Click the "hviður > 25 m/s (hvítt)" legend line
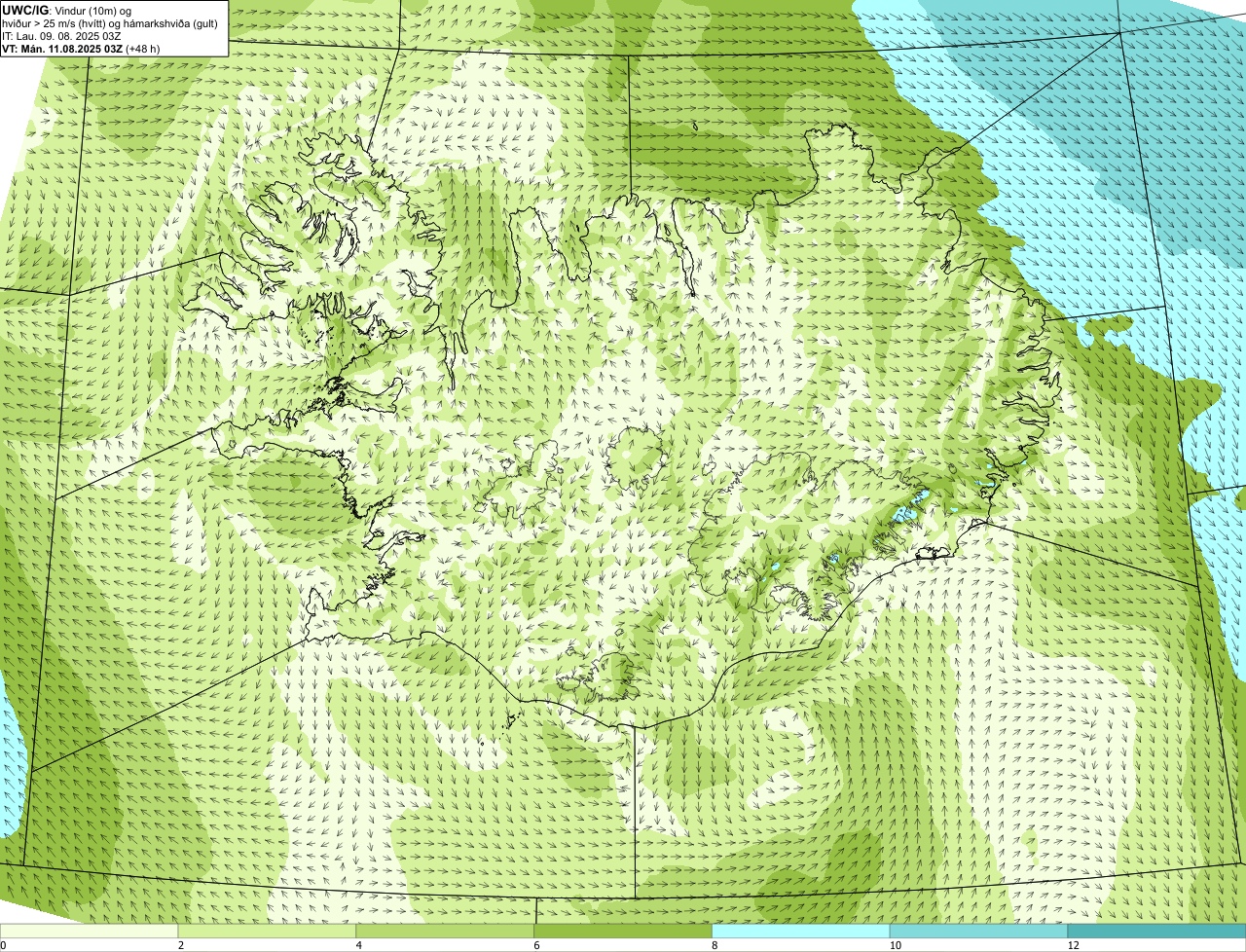Image resolution: width=1246 pixels, height=952 pixels. (x=110, y=22)
